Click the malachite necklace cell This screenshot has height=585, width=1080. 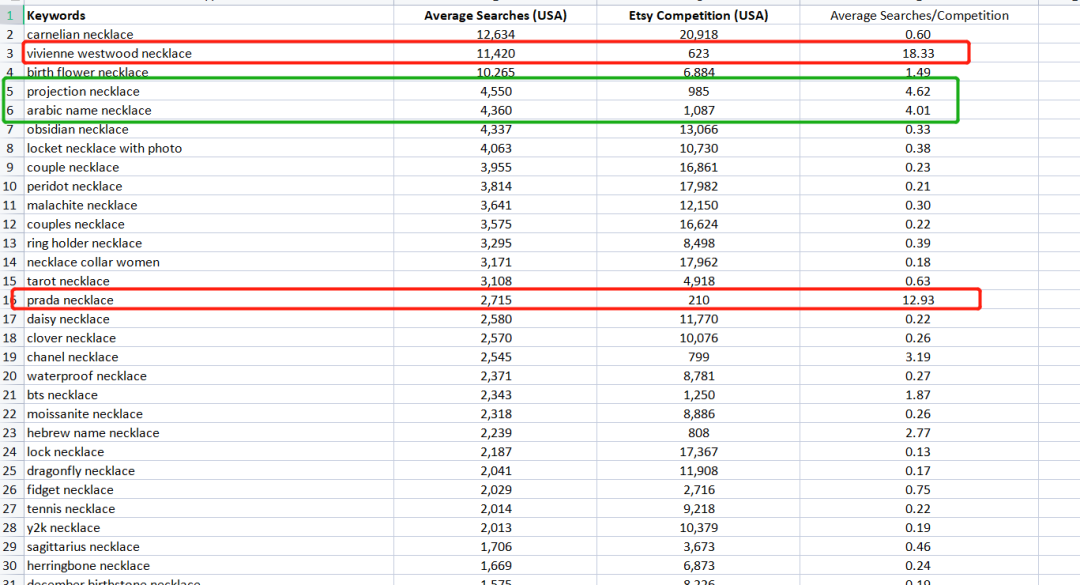click(209, 205)
